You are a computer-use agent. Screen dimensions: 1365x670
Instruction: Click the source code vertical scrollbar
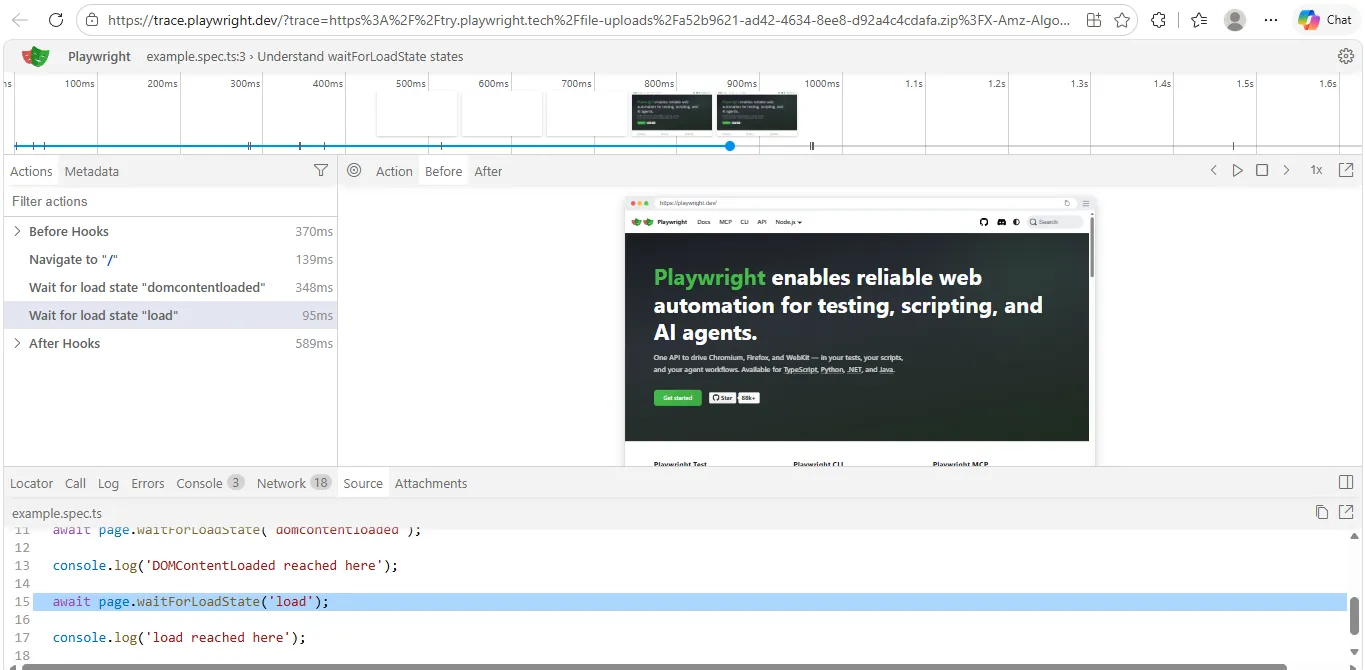pos(1355,617)
